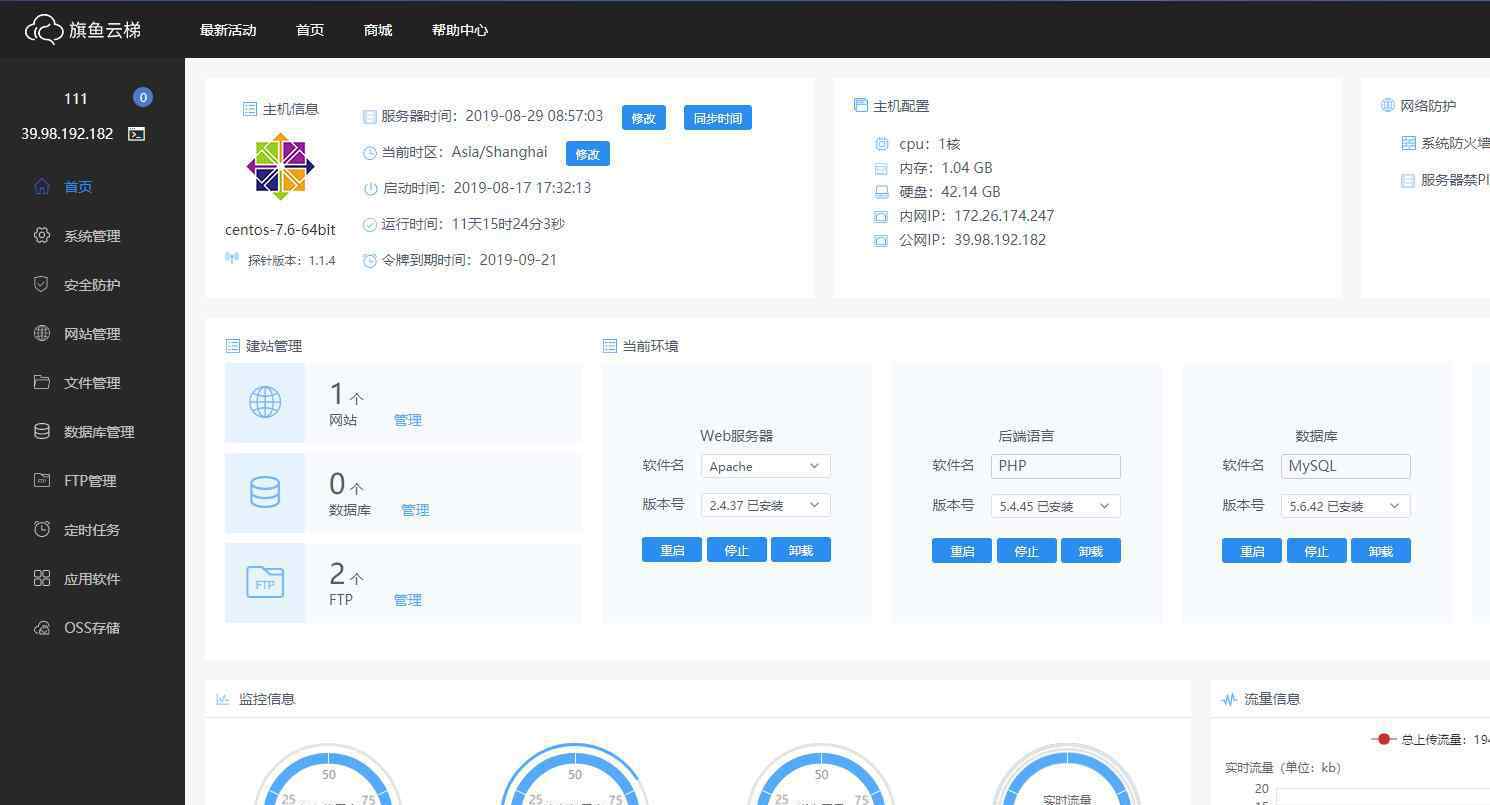Click 修改 next to server time

point(644,118)
